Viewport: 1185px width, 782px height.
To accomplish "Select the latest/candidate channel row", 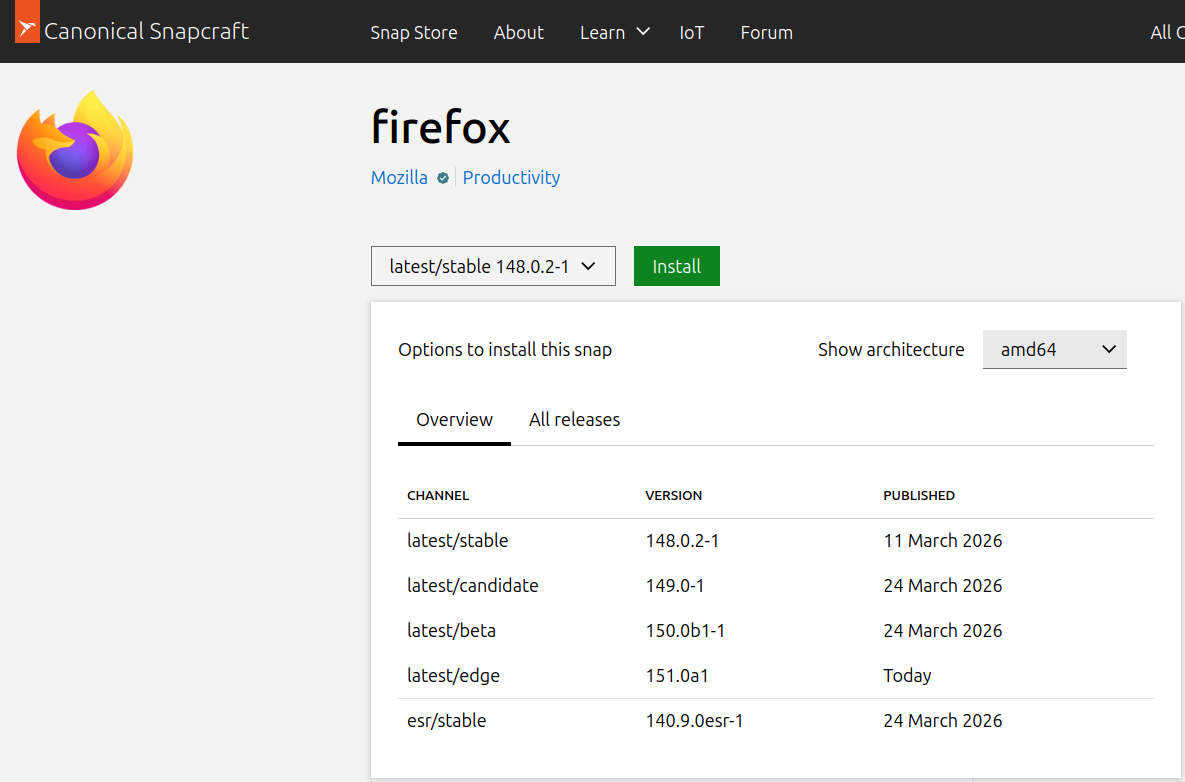I will 473,586.
